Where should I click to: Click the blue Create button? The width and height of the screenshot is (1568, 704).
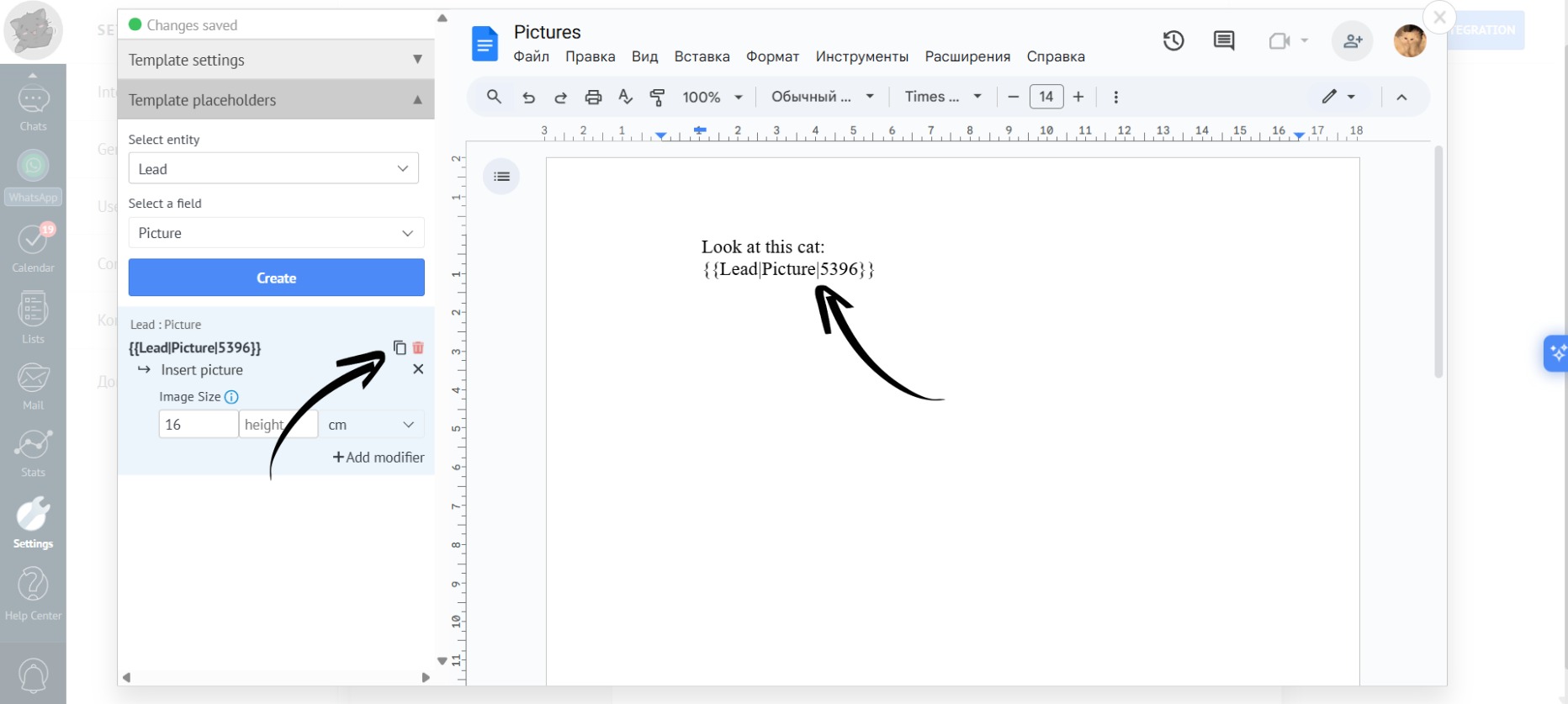pyautogui.click(x=276, y=278)
